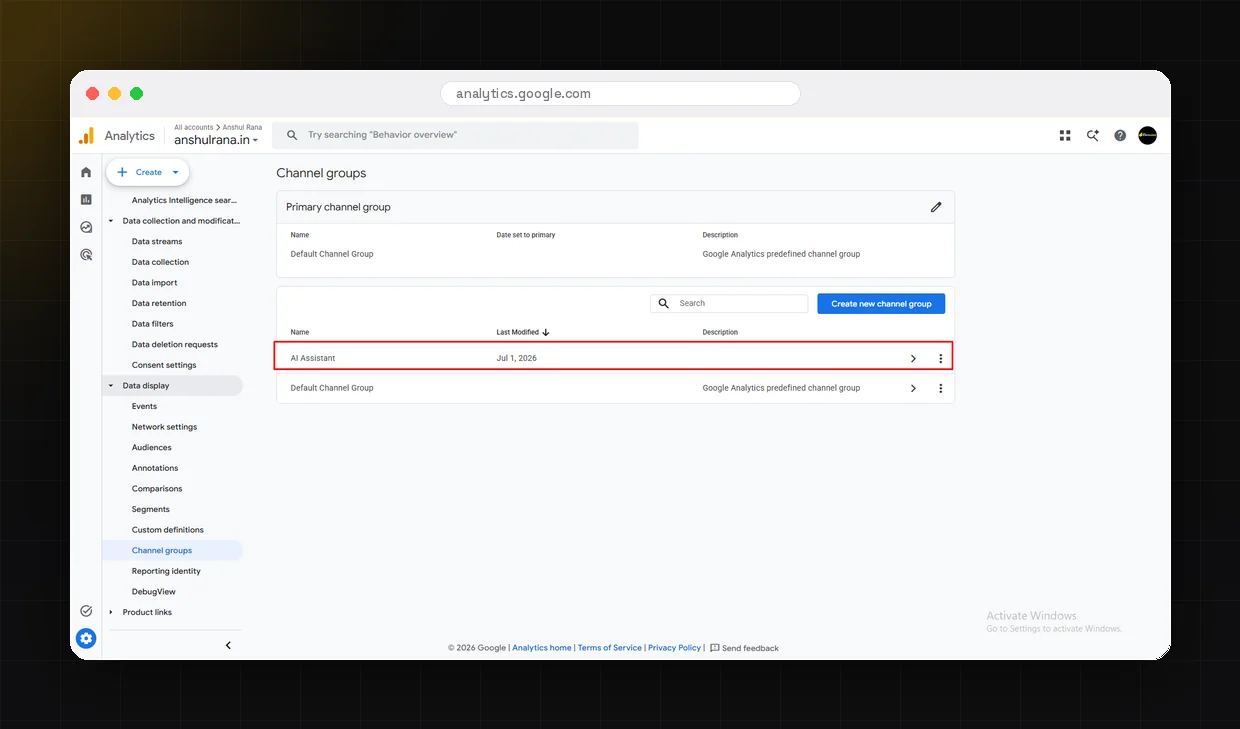Open Data collection in sidebar
1240x729 pixels.
160,262
